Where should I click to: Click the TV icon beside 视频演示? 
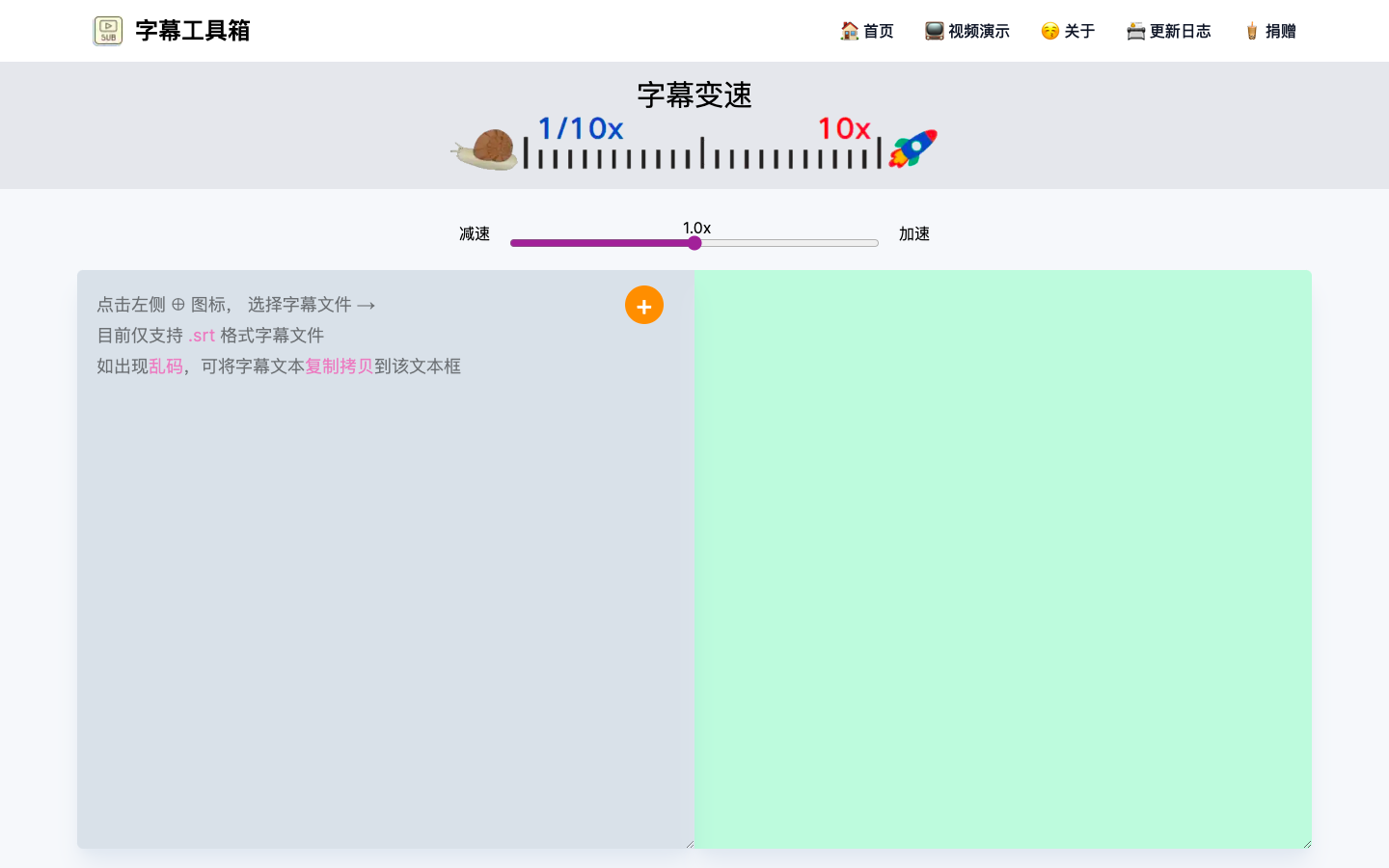(933, 30)
